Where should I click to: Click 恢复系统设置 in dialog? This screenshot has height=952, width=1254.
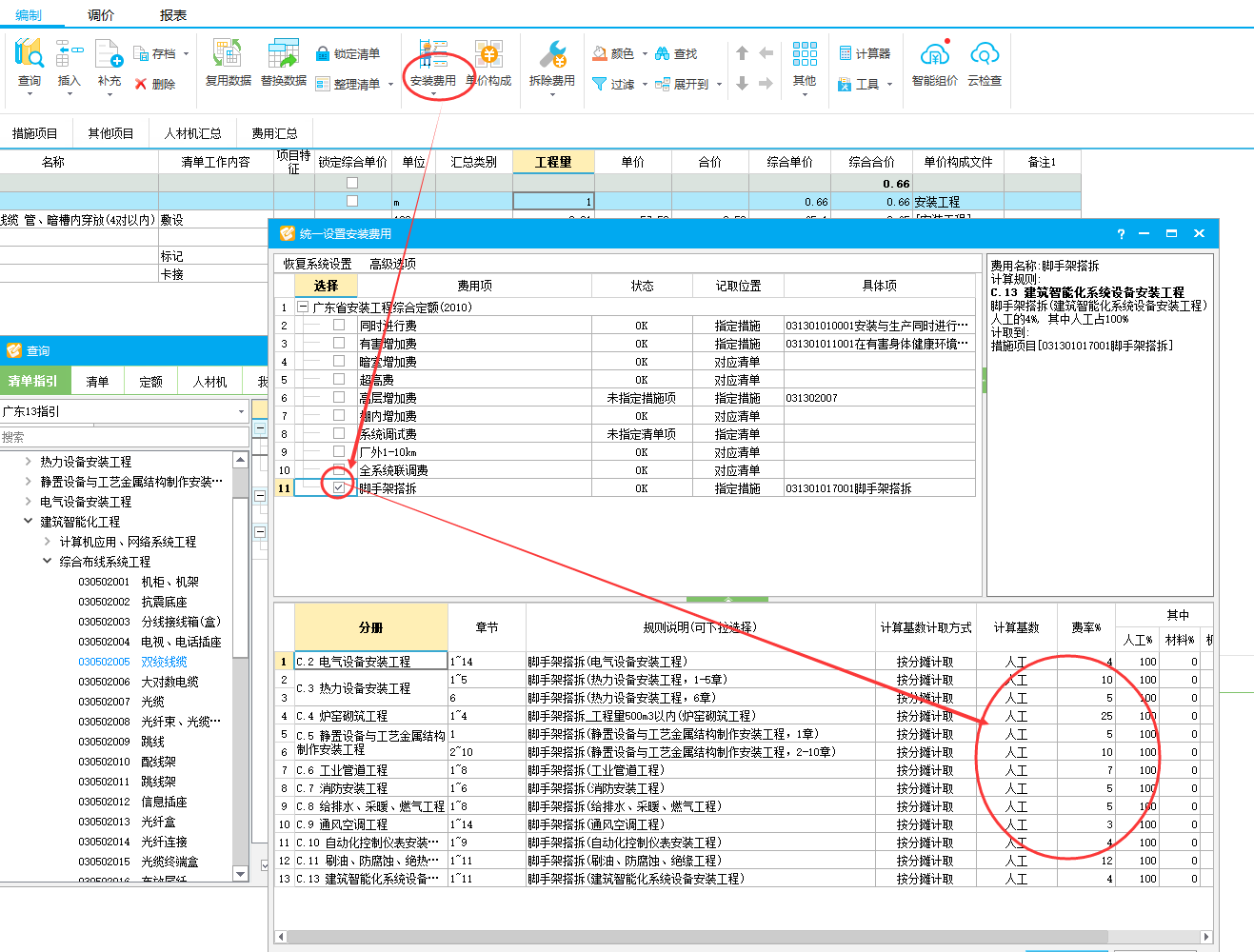click(317, 264)
